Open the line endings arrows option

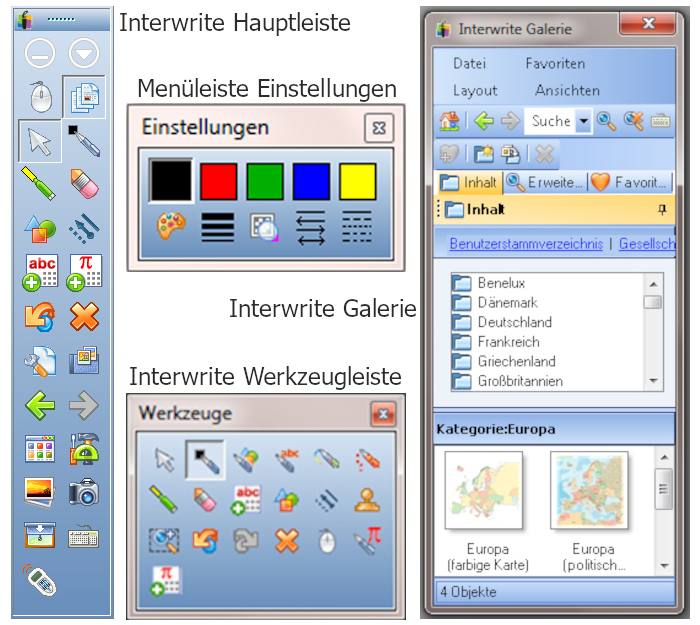[311, 228]
